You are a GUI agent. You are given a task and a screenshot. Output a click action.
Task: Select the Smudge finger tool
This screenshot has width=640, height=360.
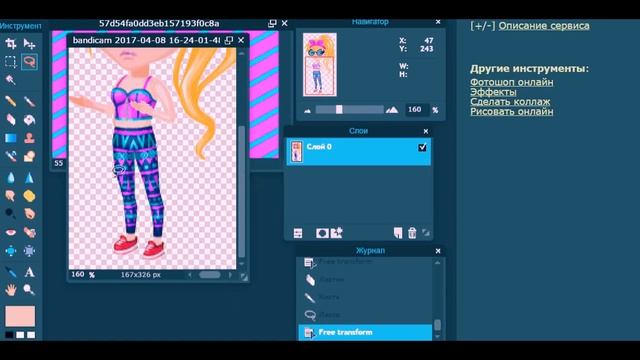[x=11, y=196]
